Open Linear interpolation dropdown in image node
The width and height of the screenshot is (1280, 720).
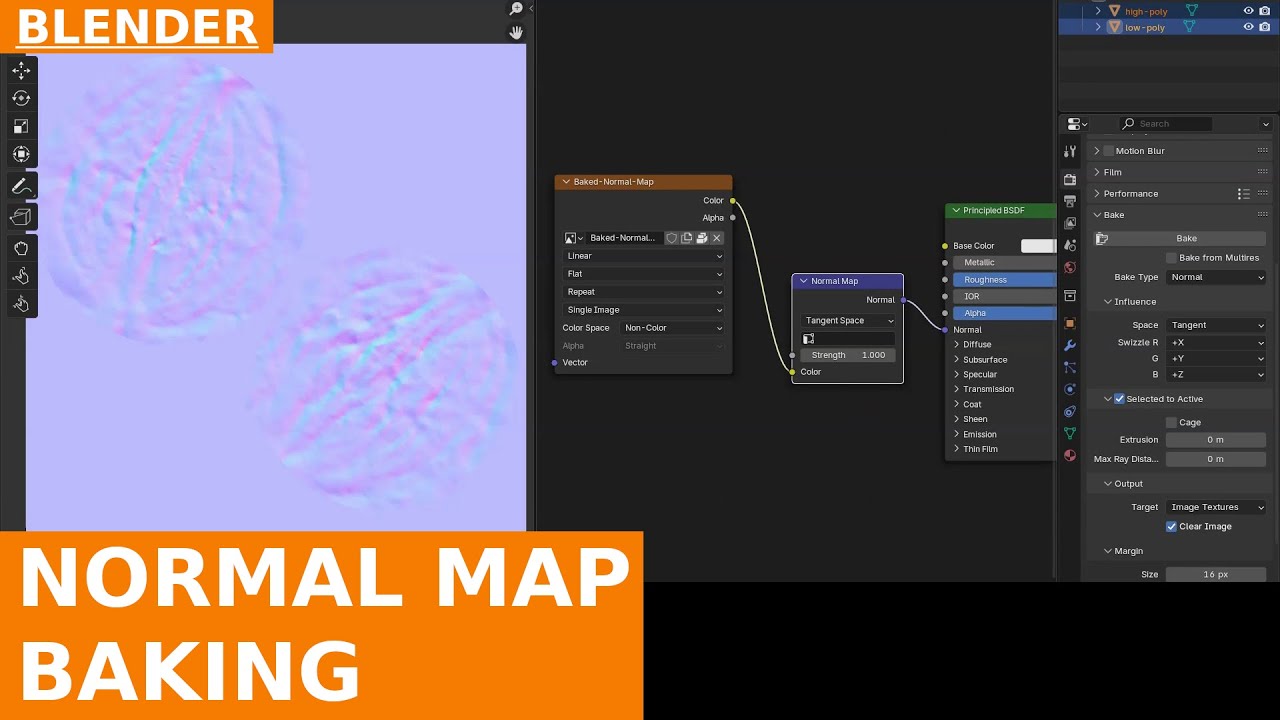[x=643, y=256]
